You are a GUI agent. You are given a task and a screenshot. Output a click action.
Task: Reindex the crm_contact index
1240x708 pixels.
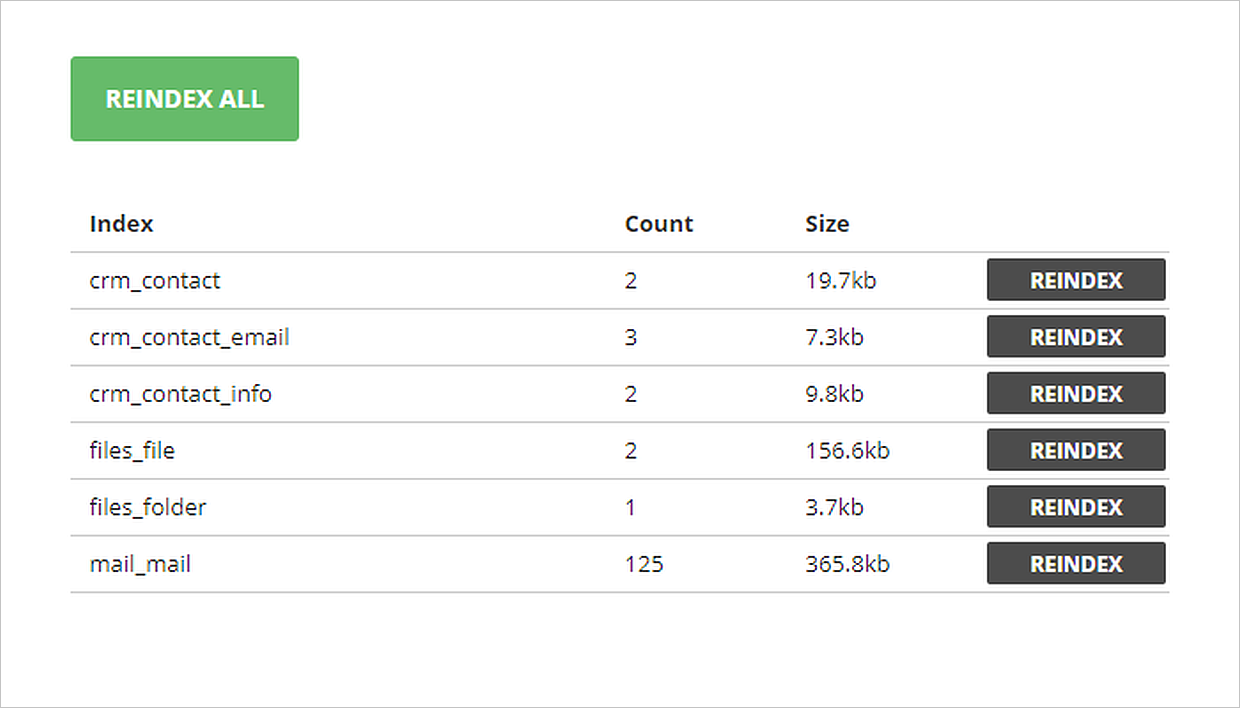(x=1076, y=280)
